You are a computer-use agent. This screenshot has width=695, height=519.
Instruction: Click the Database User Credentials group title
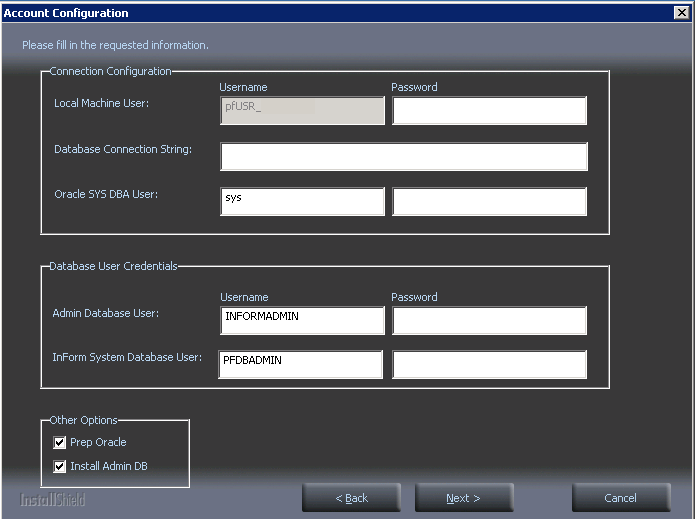(113, 266)
